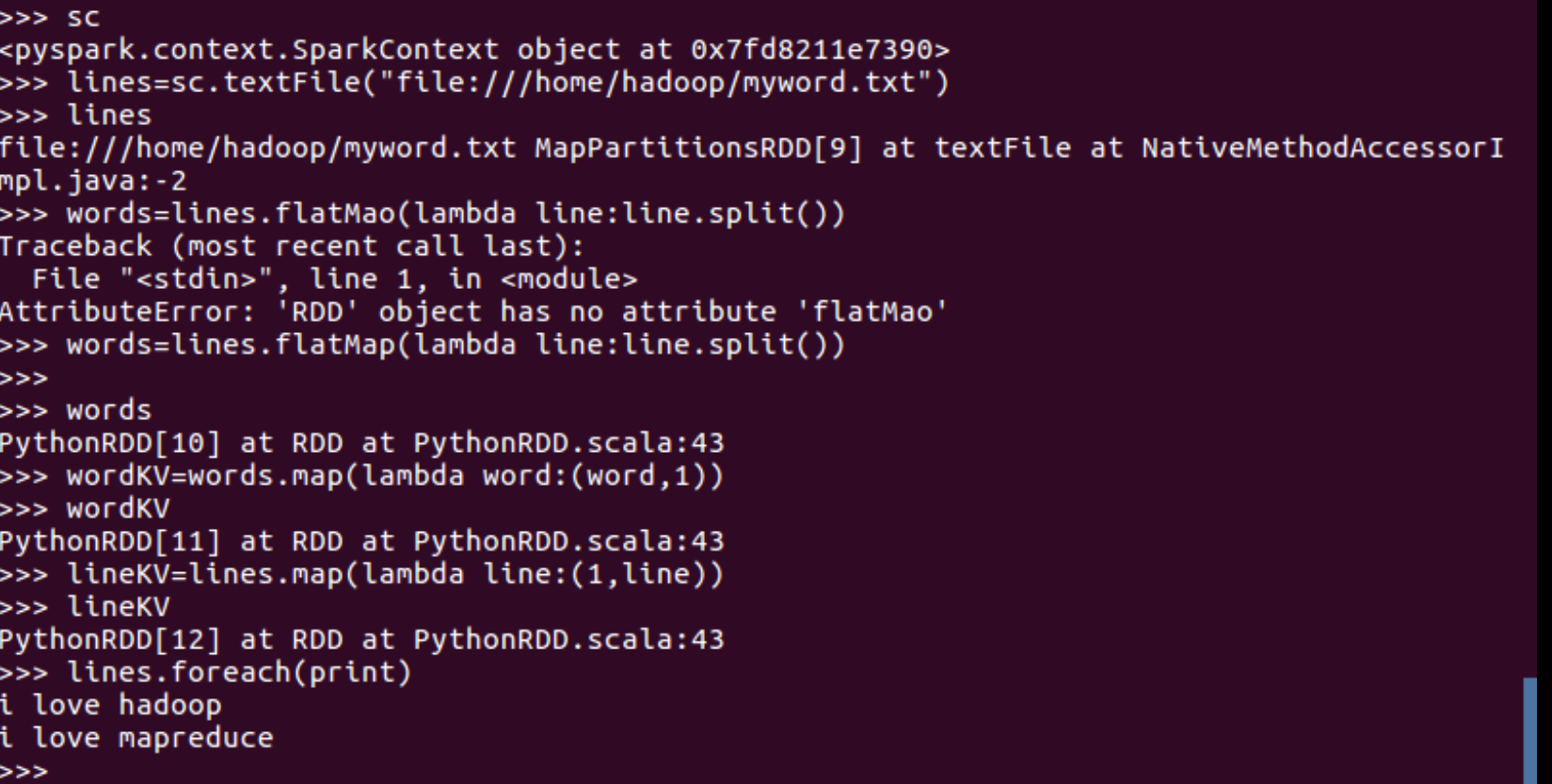Click the SparkContext object output line
Image resolution: width=1552 pixels, height=784 pixels.
(x=474, y=50)
